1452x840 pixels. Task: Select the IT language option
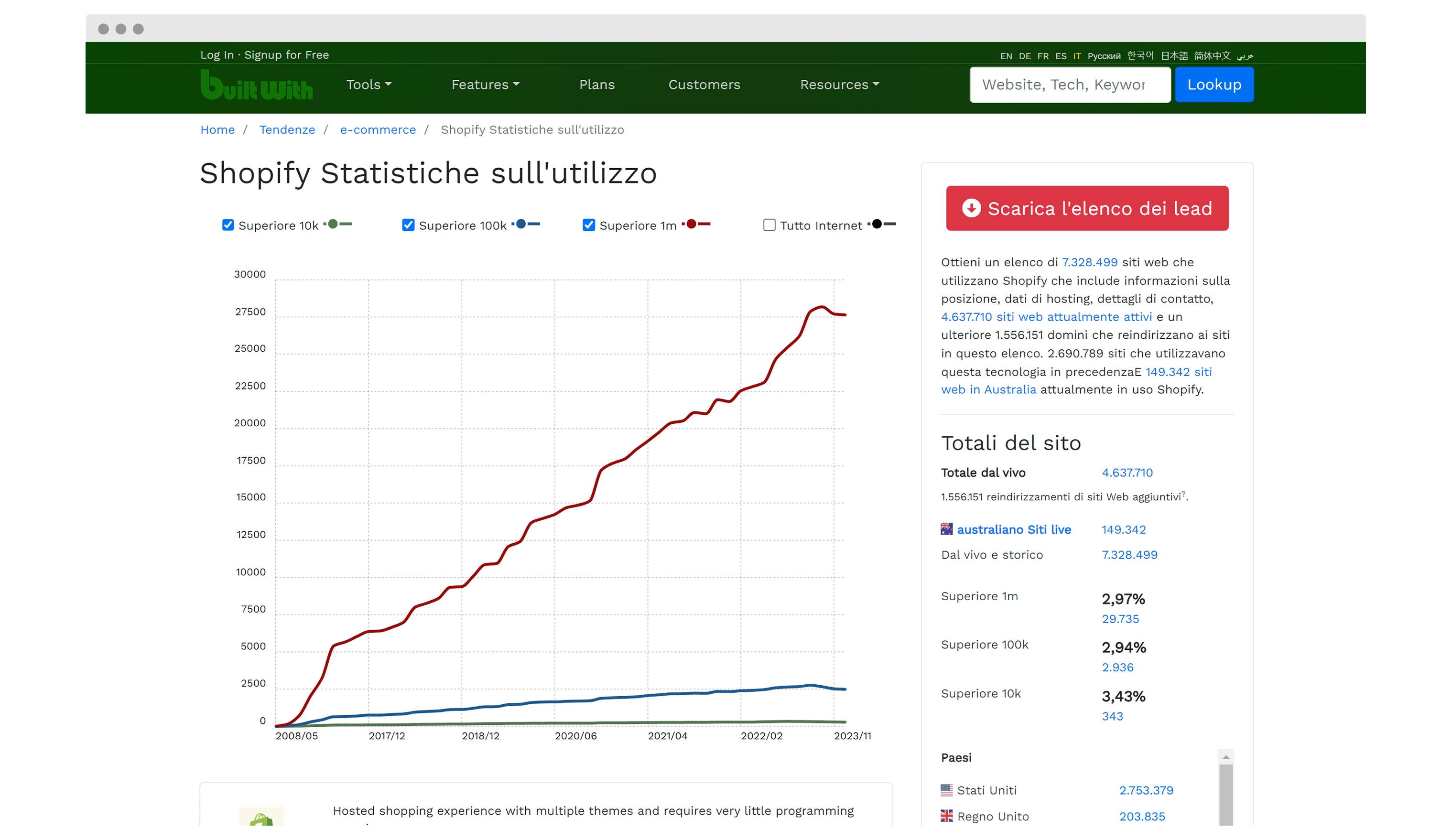(1077, 56)
